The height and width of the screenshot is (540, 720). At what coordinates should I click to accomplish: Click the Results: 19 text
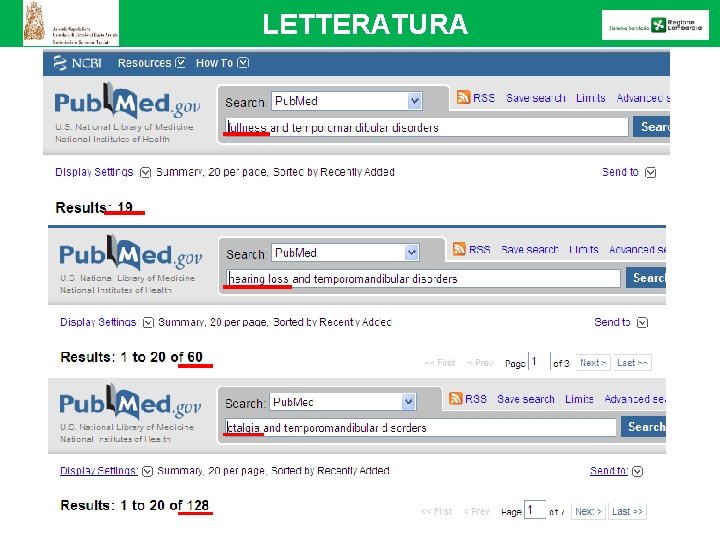[x=94, y=208]
